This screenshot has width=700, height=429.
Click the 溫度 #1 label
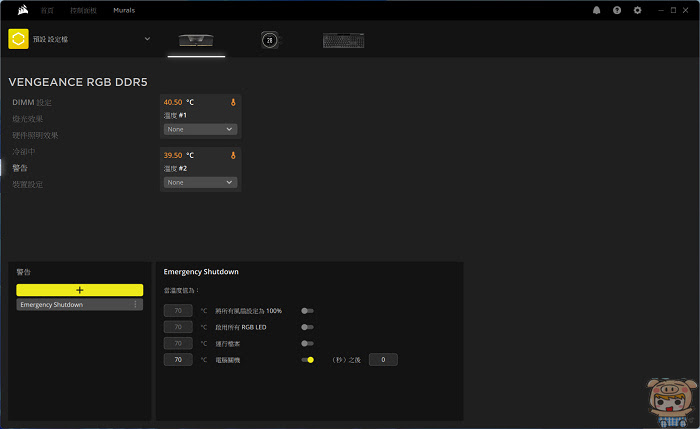point(175,116)
